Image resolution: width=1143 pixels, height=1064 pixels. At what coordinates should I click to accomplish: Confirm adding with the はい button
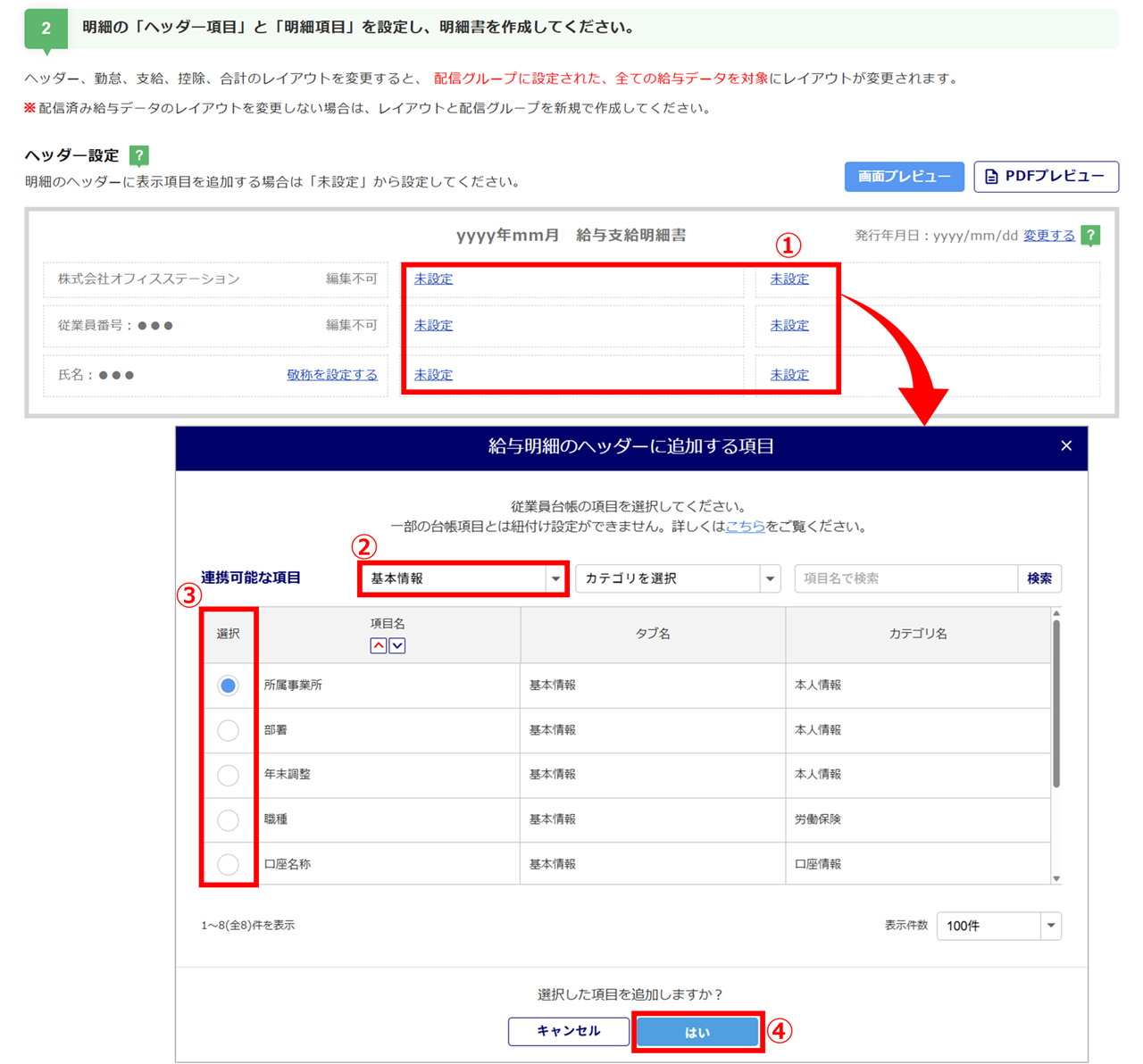click(697, 1032)
